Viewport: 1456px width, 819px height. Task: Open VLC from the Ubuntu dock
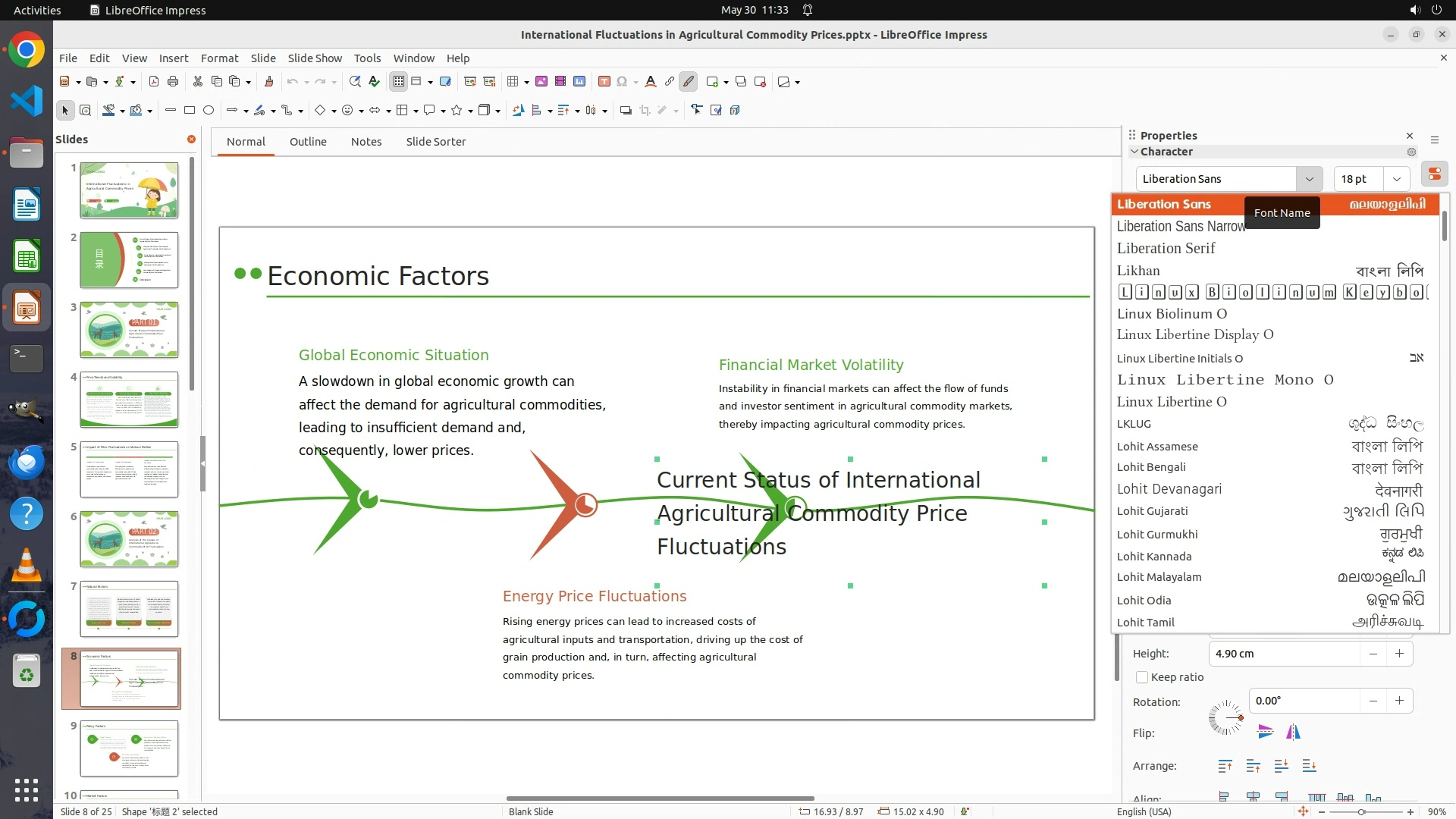[27, 565]
